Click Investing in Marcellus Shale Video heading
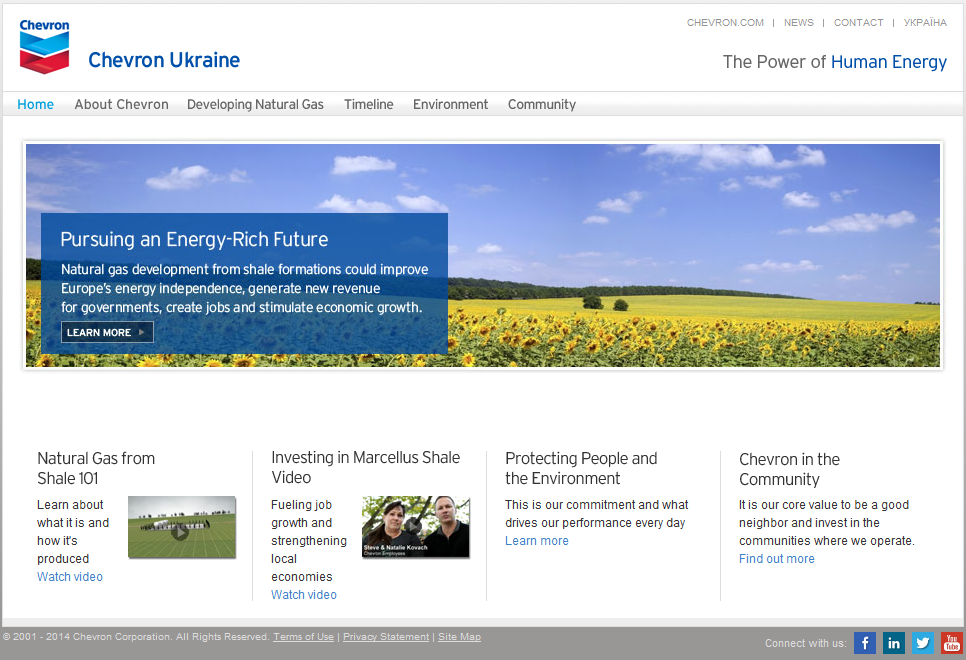966x660 pixels. tap(365, 467)
